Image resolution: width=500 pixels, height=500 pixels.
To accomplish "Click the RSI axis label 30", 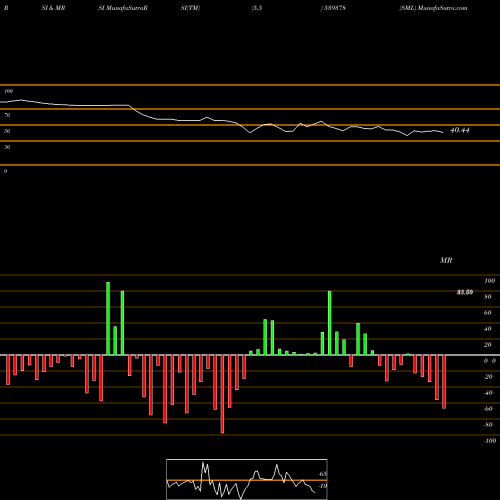I will click(7, 147).
